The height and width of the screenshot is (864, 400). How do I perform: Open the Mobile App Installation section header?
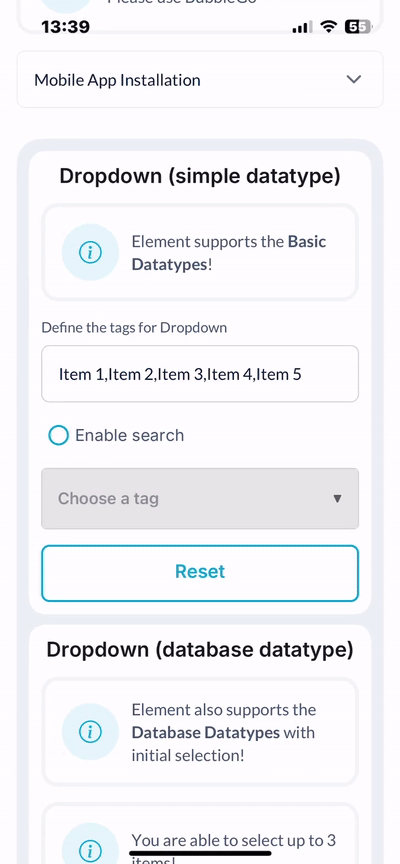[x=200, y=79]
